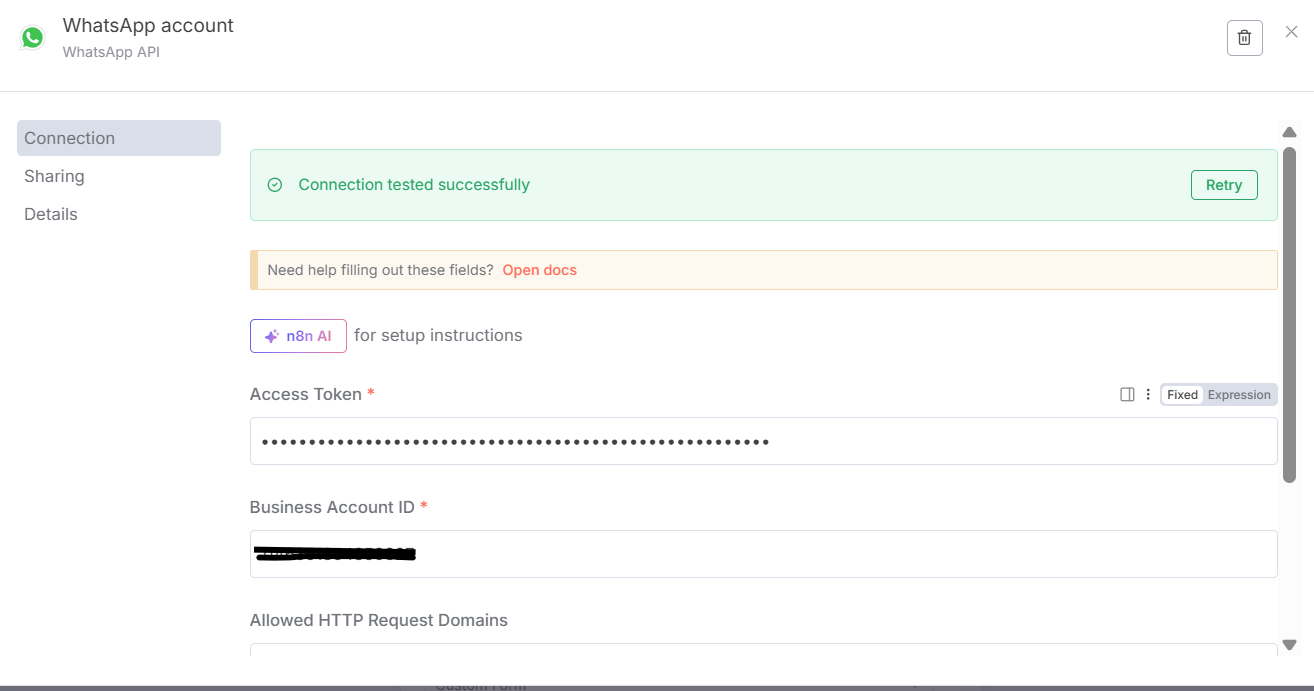Viewport: 1314px width, 691px height.
Task: Open the side panel icon next to Access Token
Action: tap(1127, 395)
